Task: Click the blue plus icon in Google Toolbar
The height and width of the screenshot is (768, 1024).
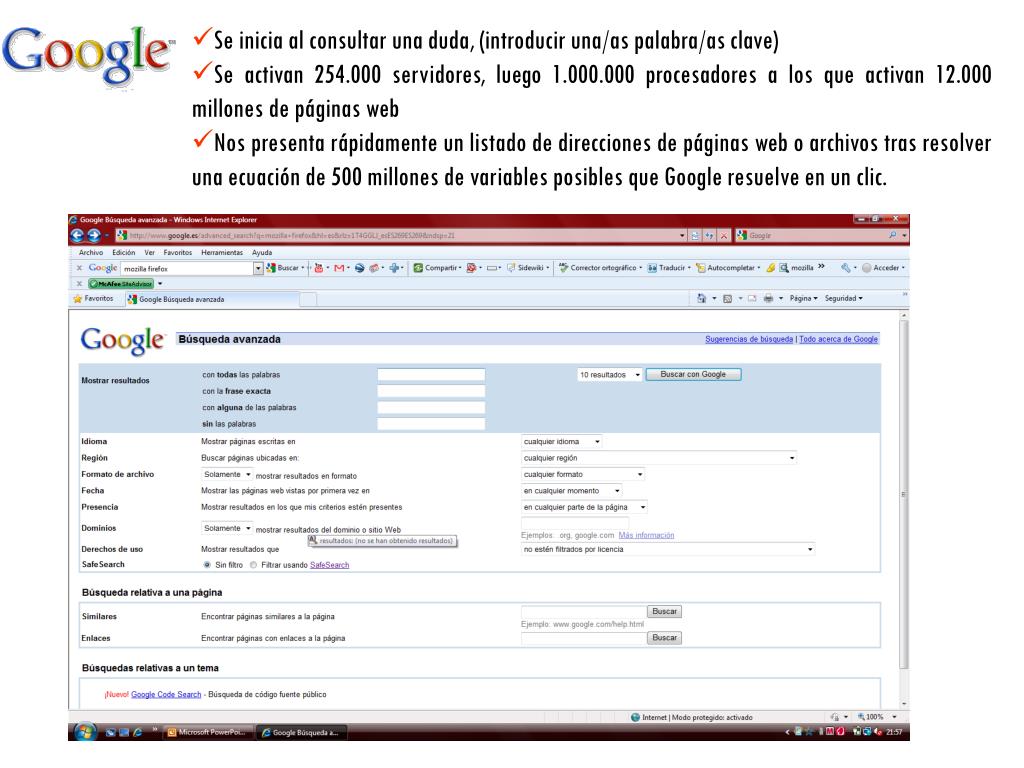Action: click(394, 268)
